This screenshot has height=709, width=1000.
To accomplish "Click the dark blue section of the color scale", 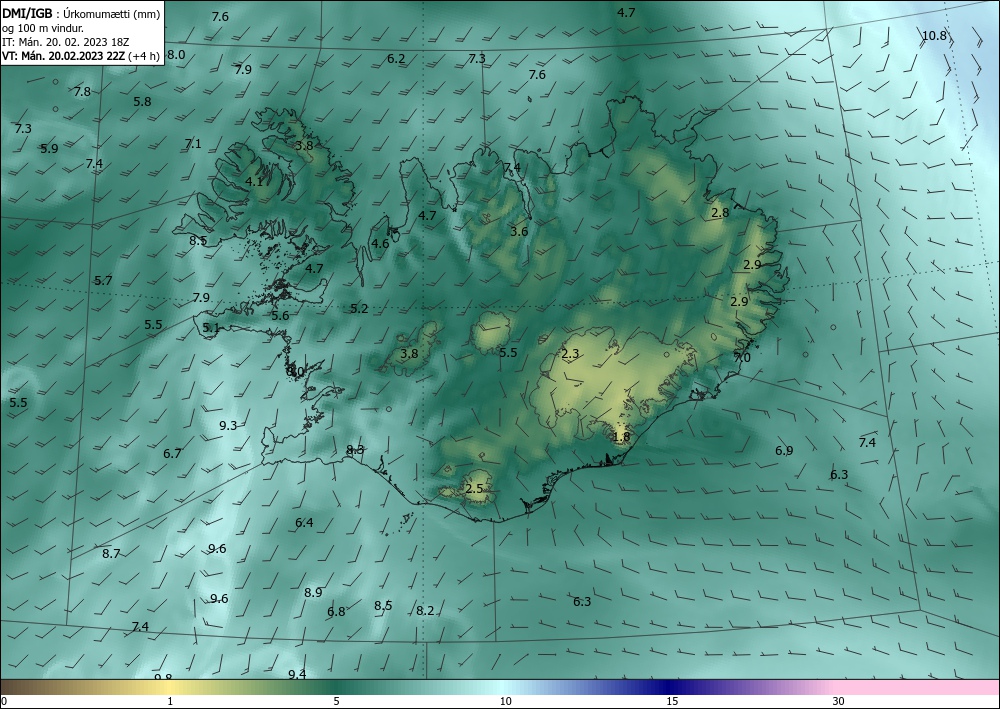I will (x=670, y=687).
